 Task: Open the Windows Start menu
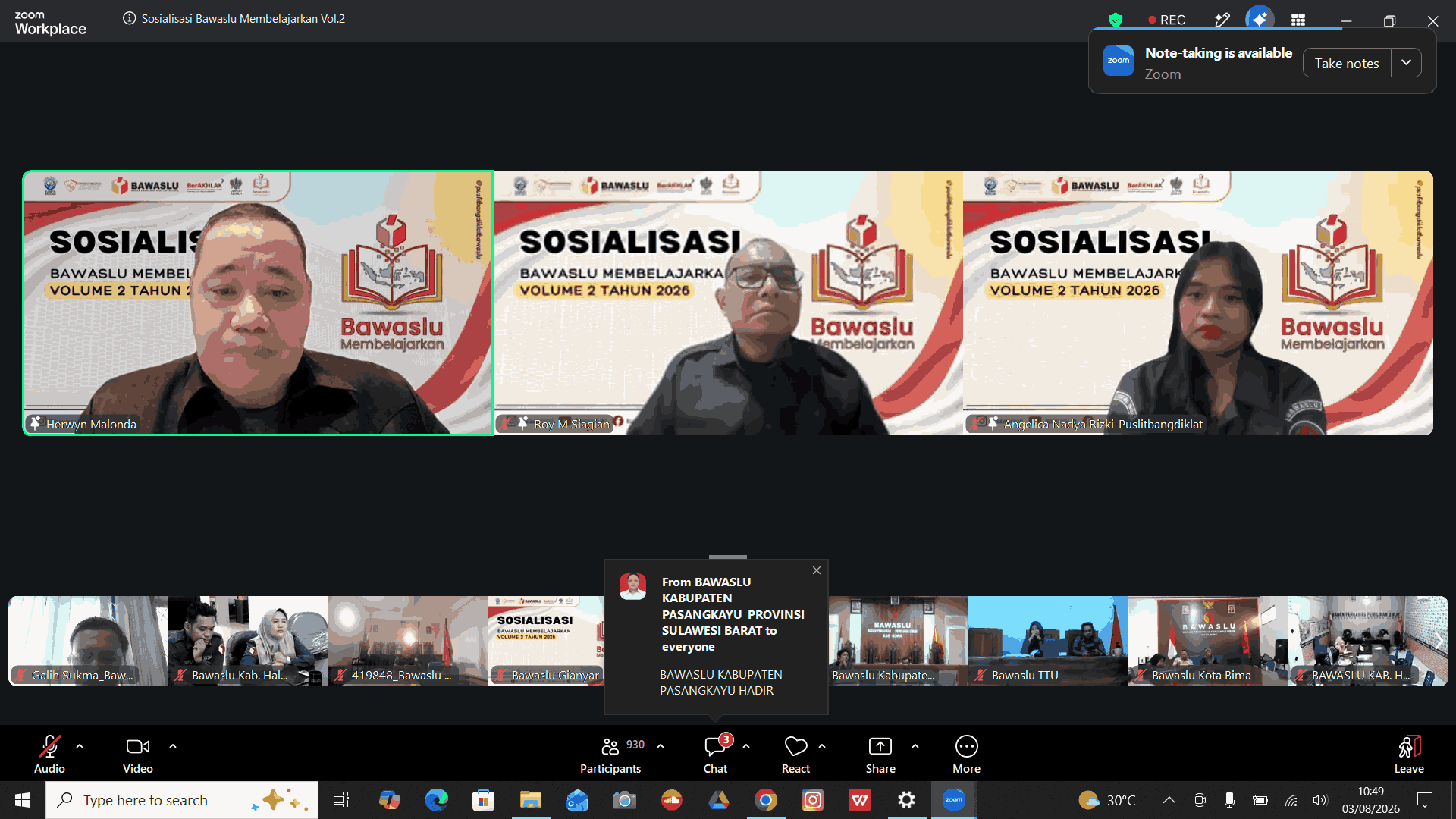coord(23,800)
